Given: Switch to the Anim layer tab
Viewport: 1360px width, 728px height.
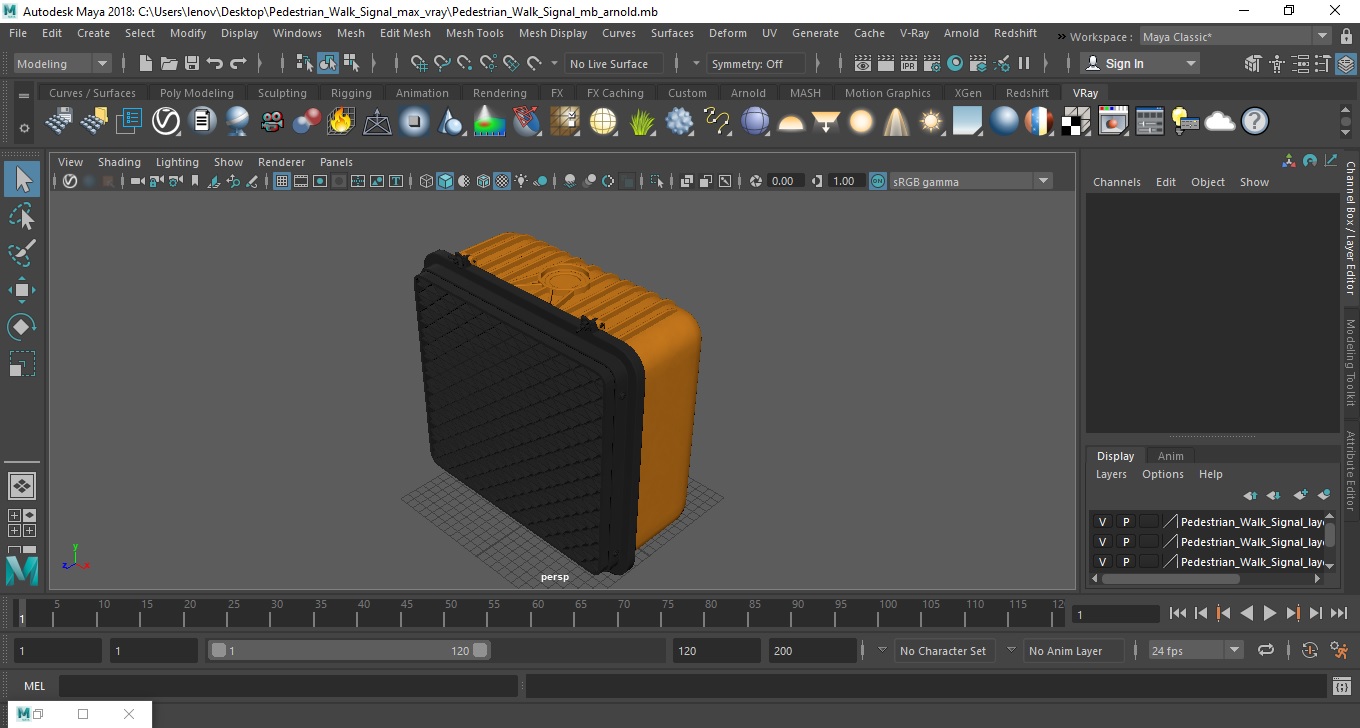Looking at the screenshot, I should 1170,456.
